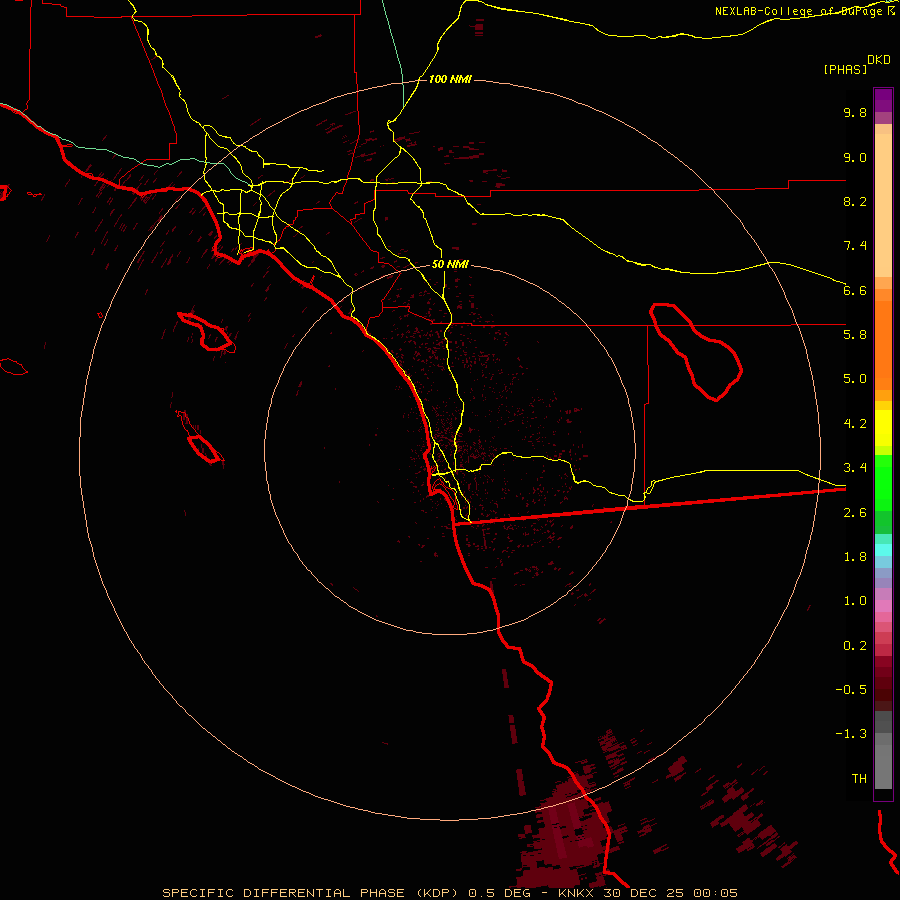Select the 9.8 value on color scale
Screen dimensions: 900x900
coord(855,113)
